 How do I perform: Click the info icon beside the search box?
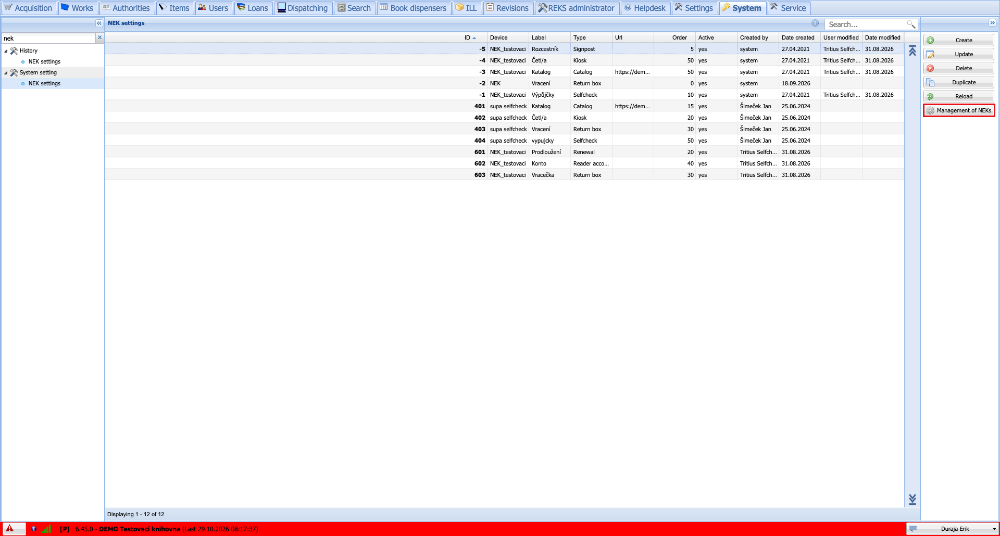point(815,23)
